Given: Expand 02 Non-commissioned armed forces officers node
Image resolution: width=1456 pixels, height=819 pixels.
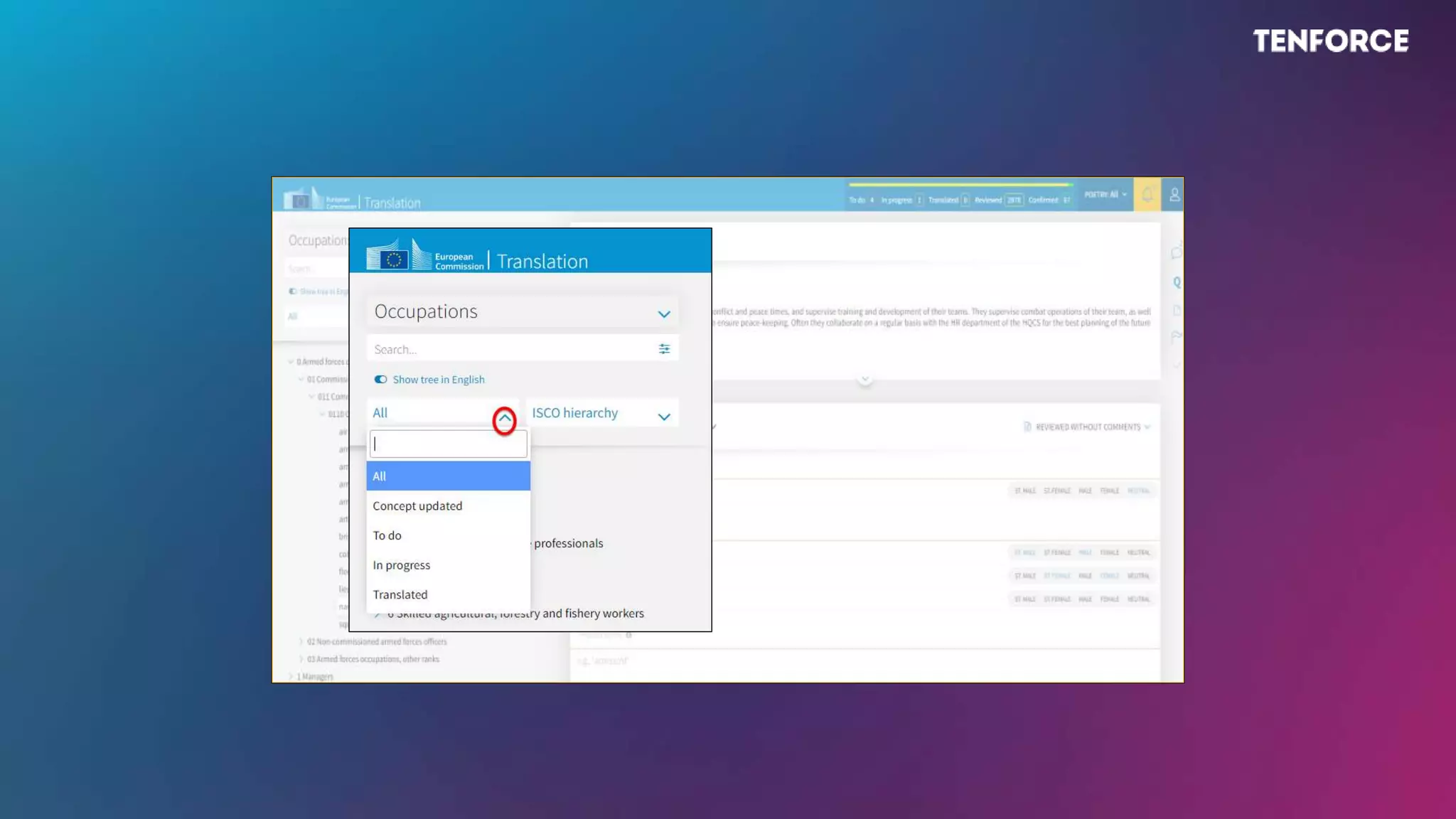Looking at the screenshot, I should (301, 641).
